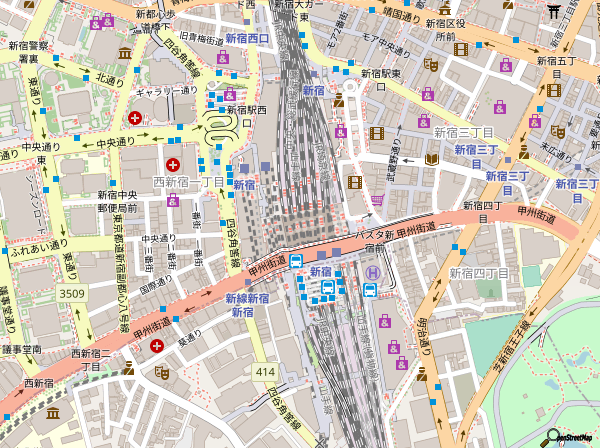
Task: Click the bus station icon beside hotel marker
Action: (370, 290)
